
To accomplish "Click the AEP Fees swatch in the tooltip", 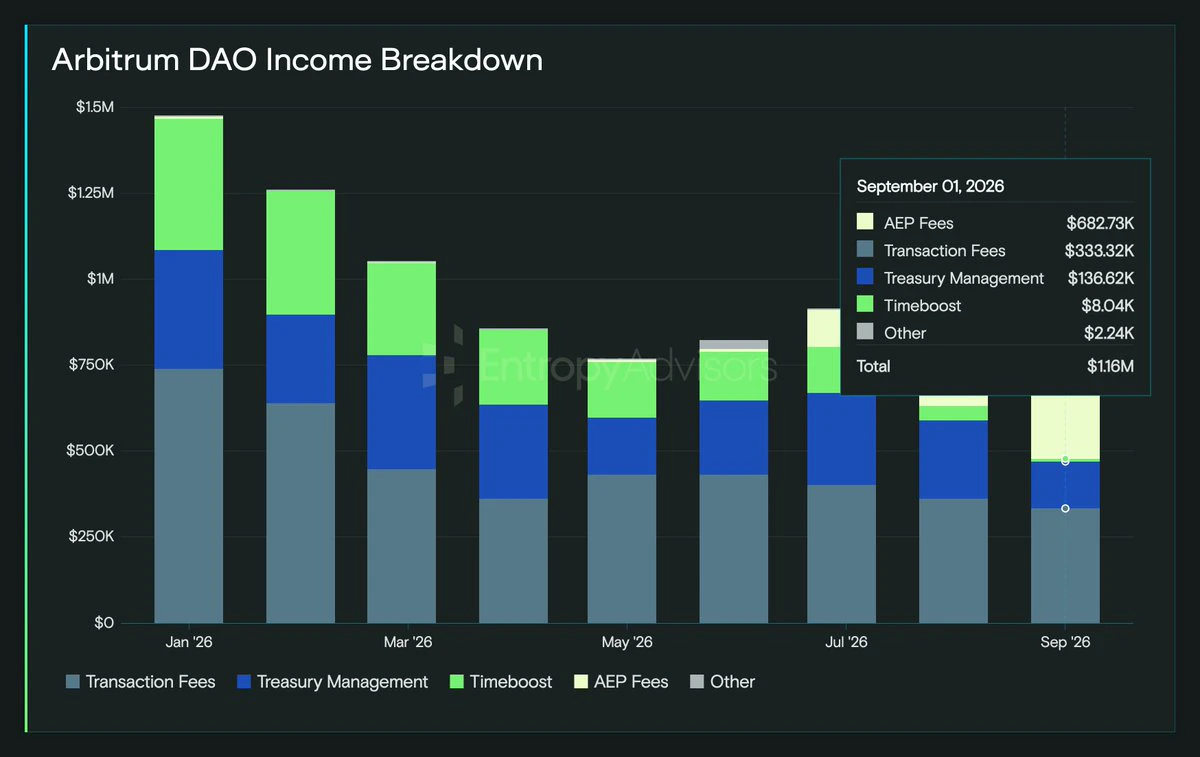I will pyautogui.click(x=865, y=222).
